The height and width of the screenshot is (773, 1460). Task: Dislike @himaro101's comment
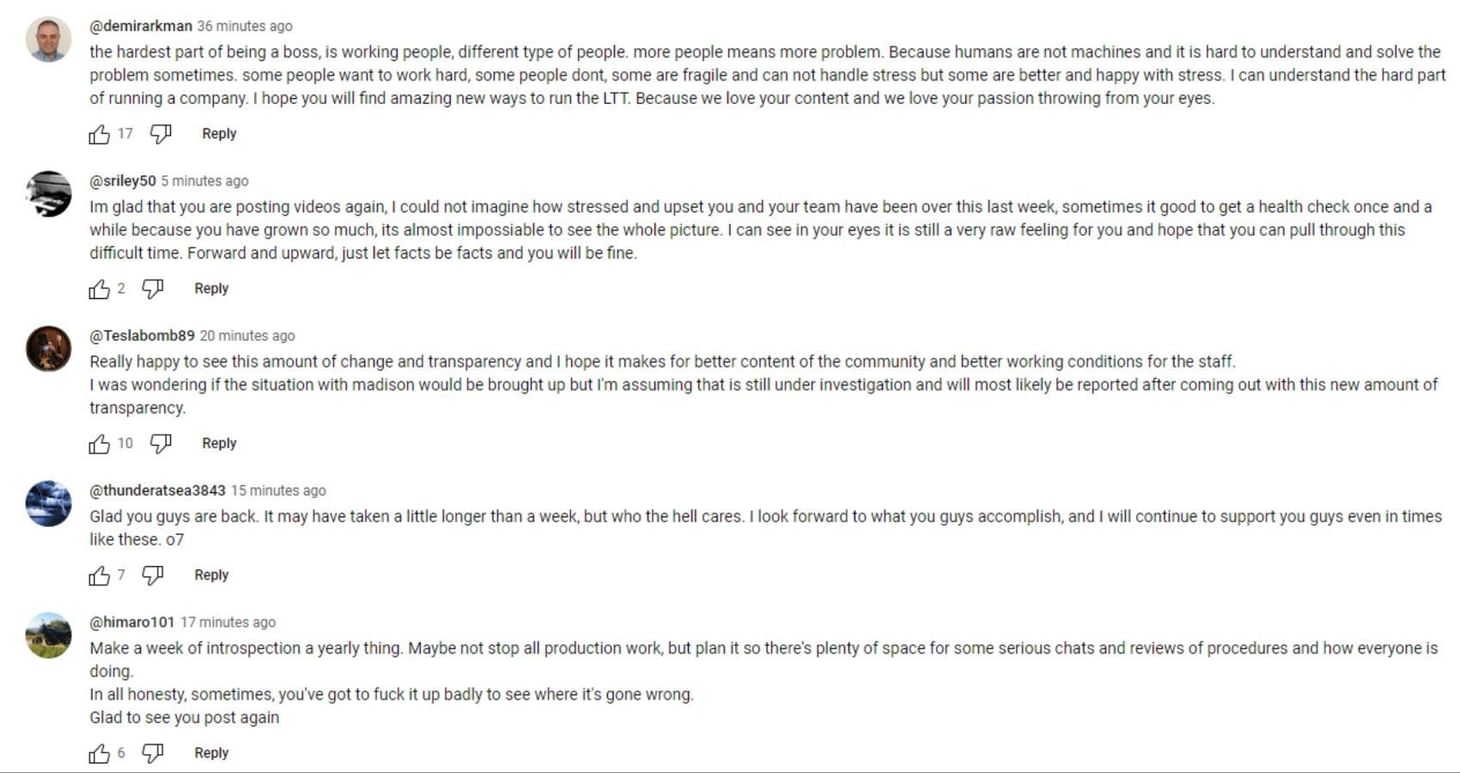click(152, 752)
